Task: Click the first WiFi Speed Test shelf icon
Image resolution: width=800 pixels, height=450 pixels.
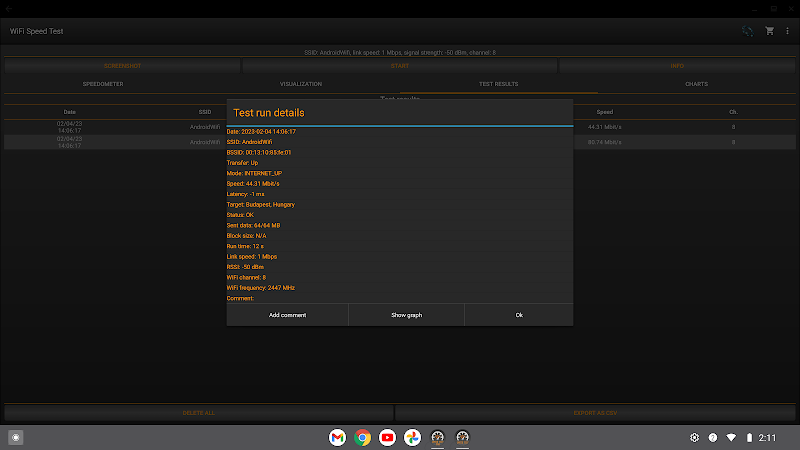Action: point(438,438)
